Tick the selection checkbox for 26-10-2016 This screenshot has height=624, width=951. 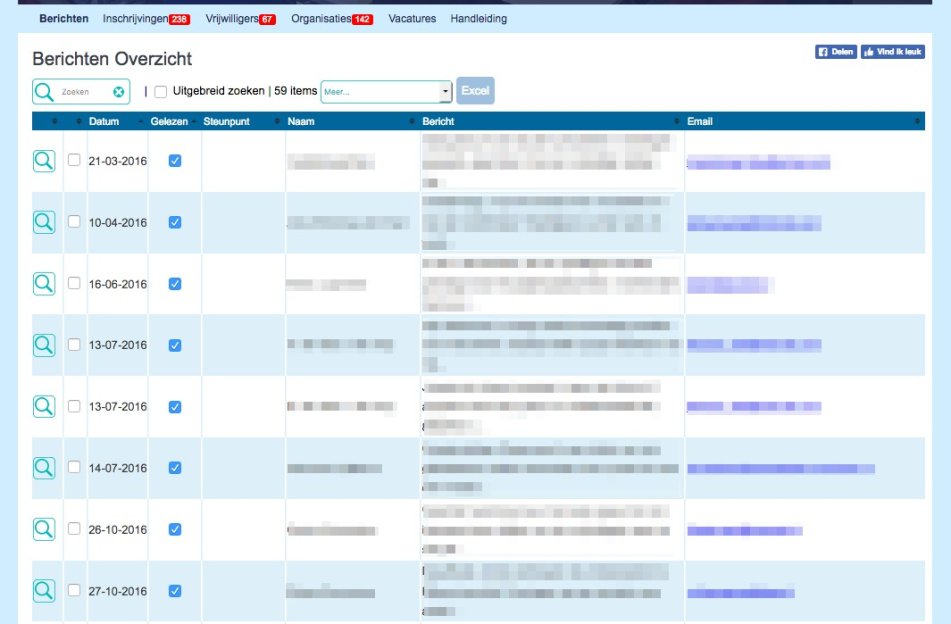pyautogui.click(x=74, y=529)
